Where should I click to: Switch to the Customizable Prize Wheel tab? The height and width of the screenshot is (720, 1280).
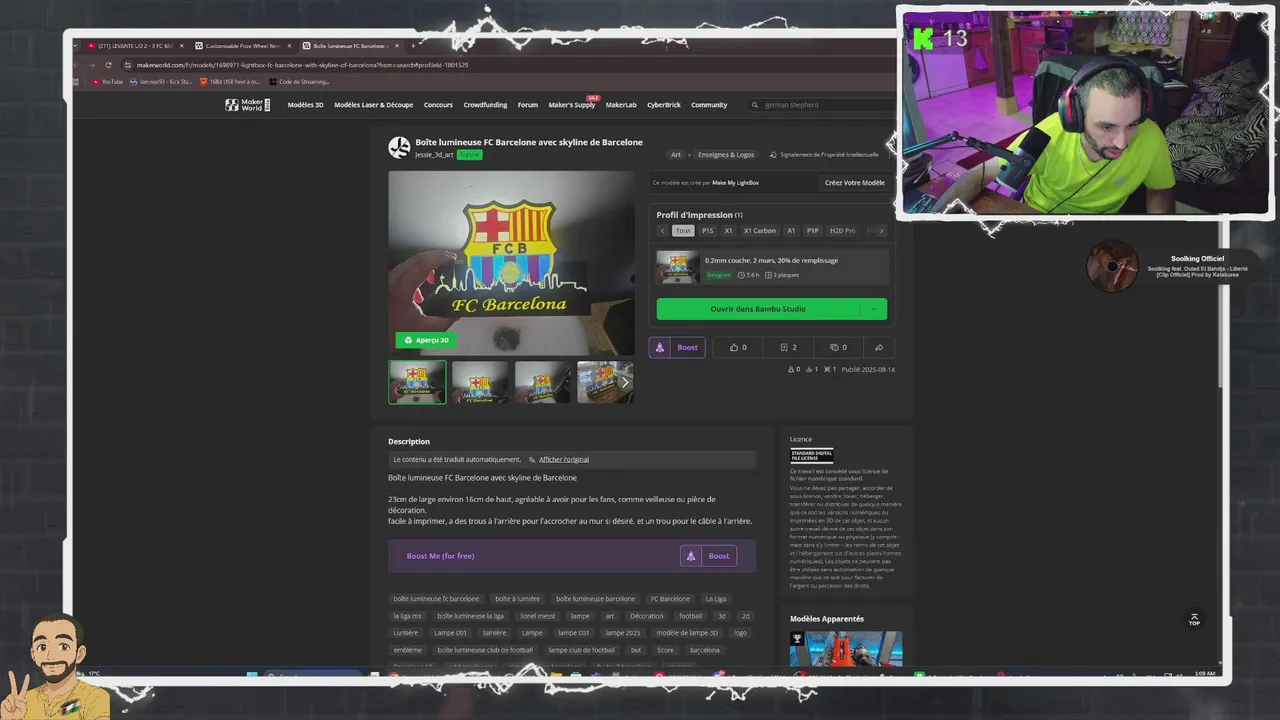point(242,46)
